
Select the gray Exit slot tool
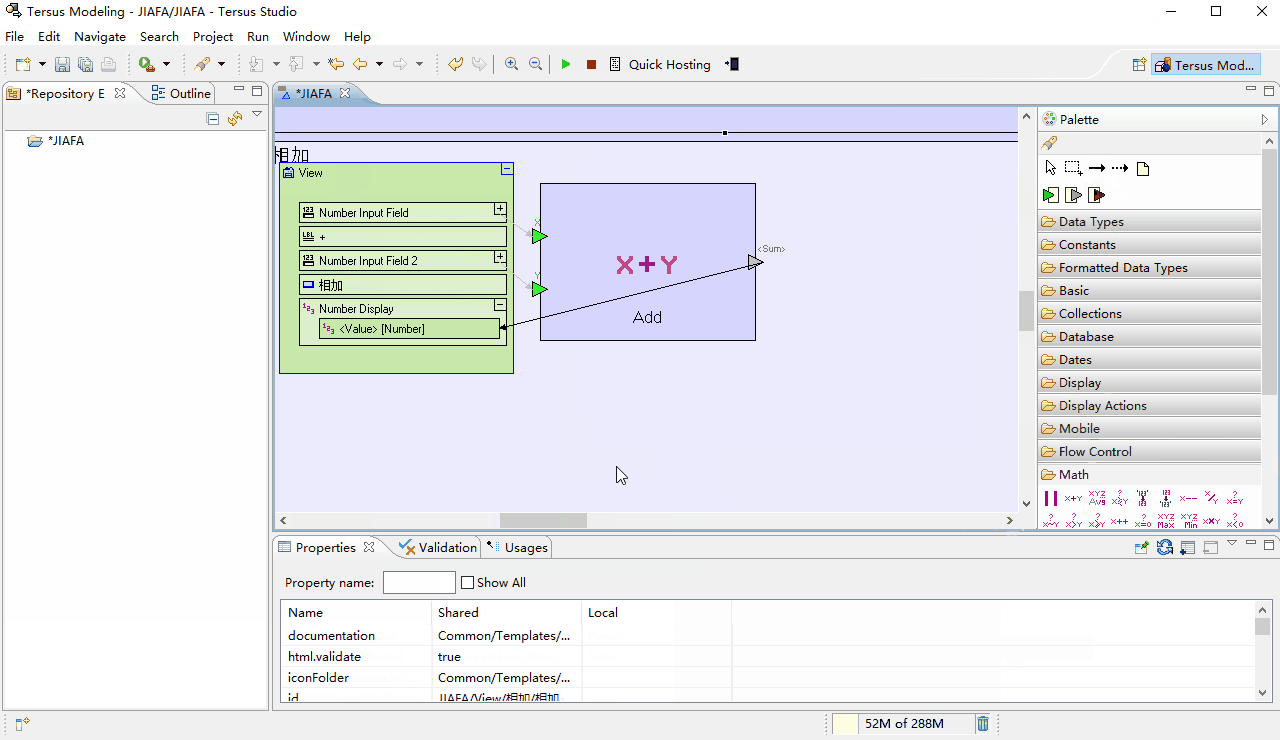[x=1074, y=195]
